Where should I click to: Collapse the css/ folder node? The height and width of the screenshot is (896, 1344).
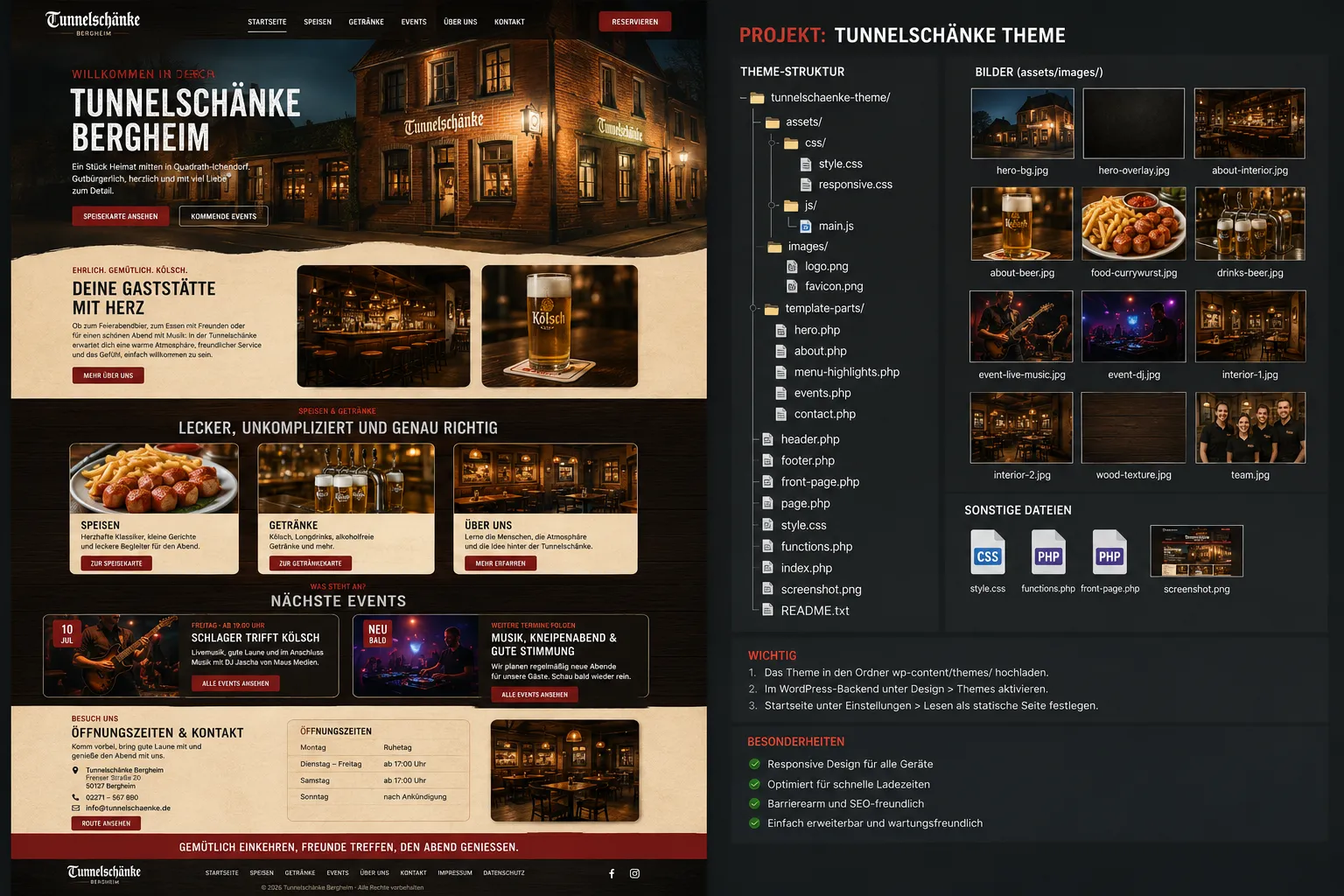click(x=773, y=143)
